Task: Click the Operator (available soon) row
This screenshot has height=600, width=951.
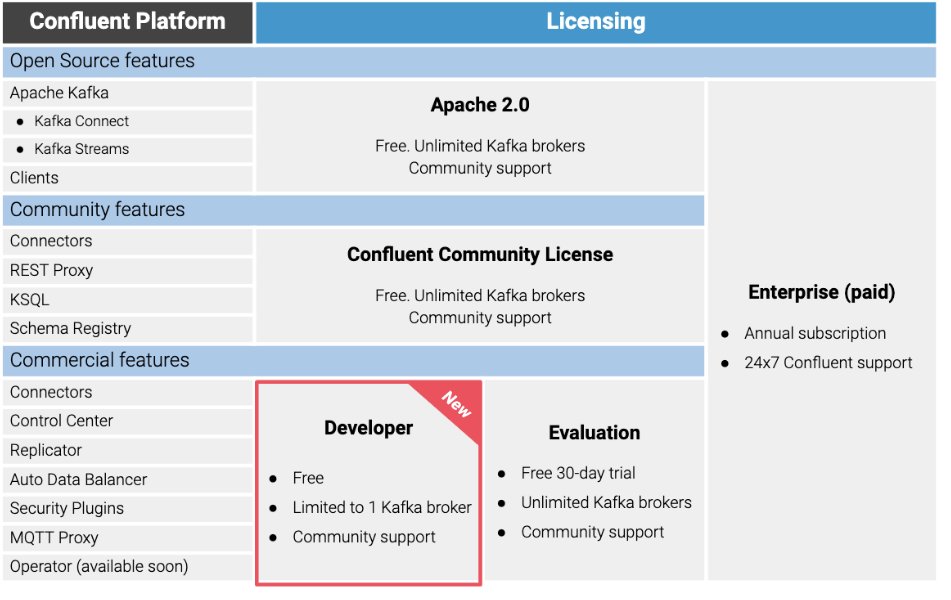Action: point(128,567)
